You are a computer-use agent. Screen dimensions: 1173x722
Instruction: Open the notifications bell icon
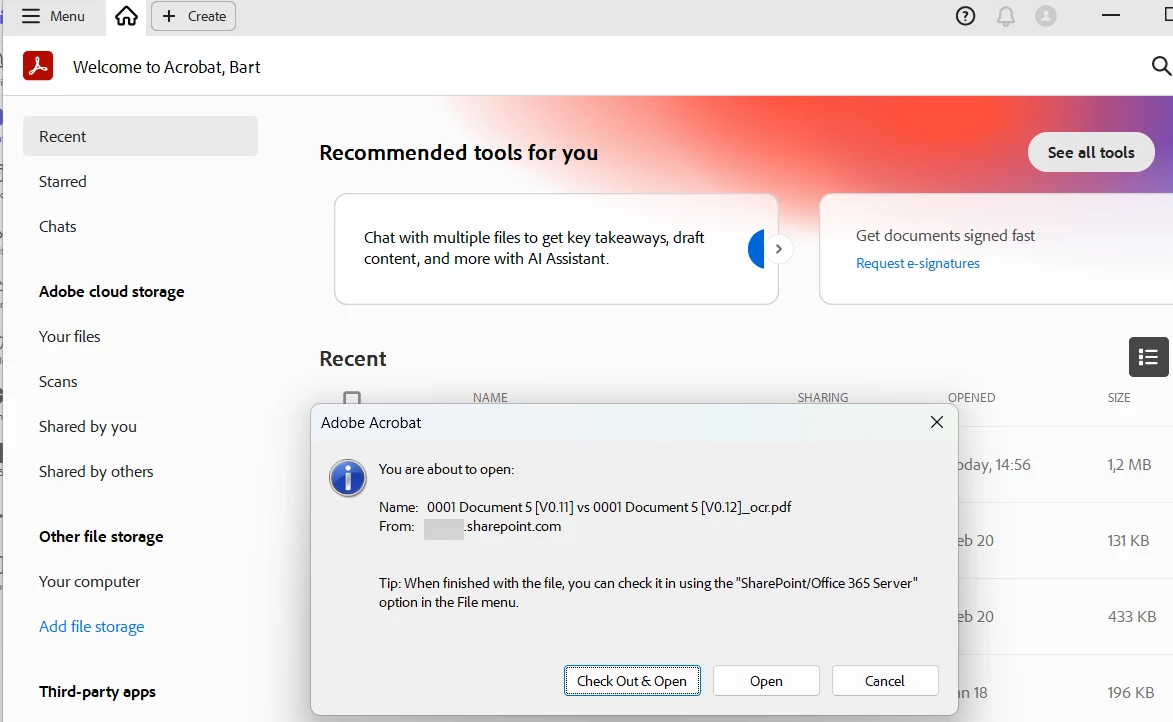pyautogui.click(x=1006, y=16)
